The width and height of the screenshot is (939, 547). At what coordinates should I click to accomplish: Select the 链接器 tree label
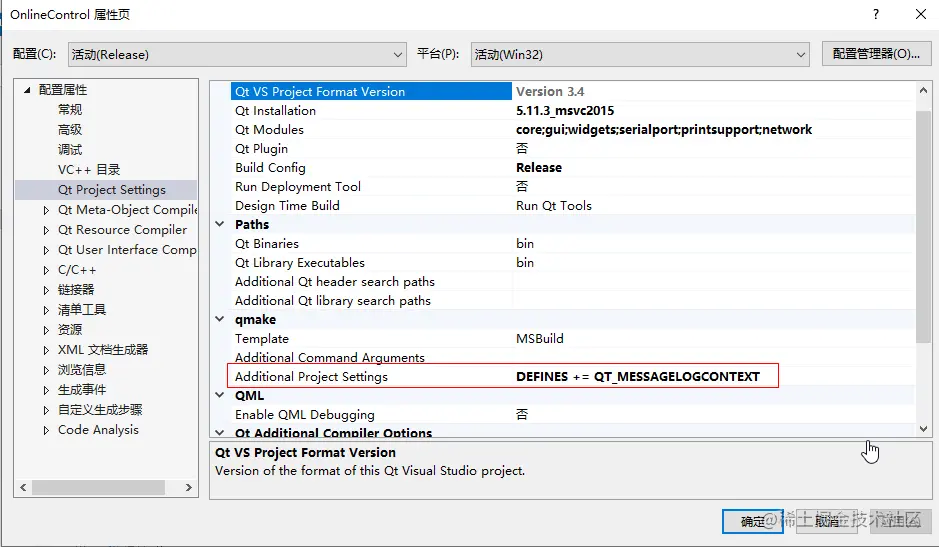coord(76,290)
